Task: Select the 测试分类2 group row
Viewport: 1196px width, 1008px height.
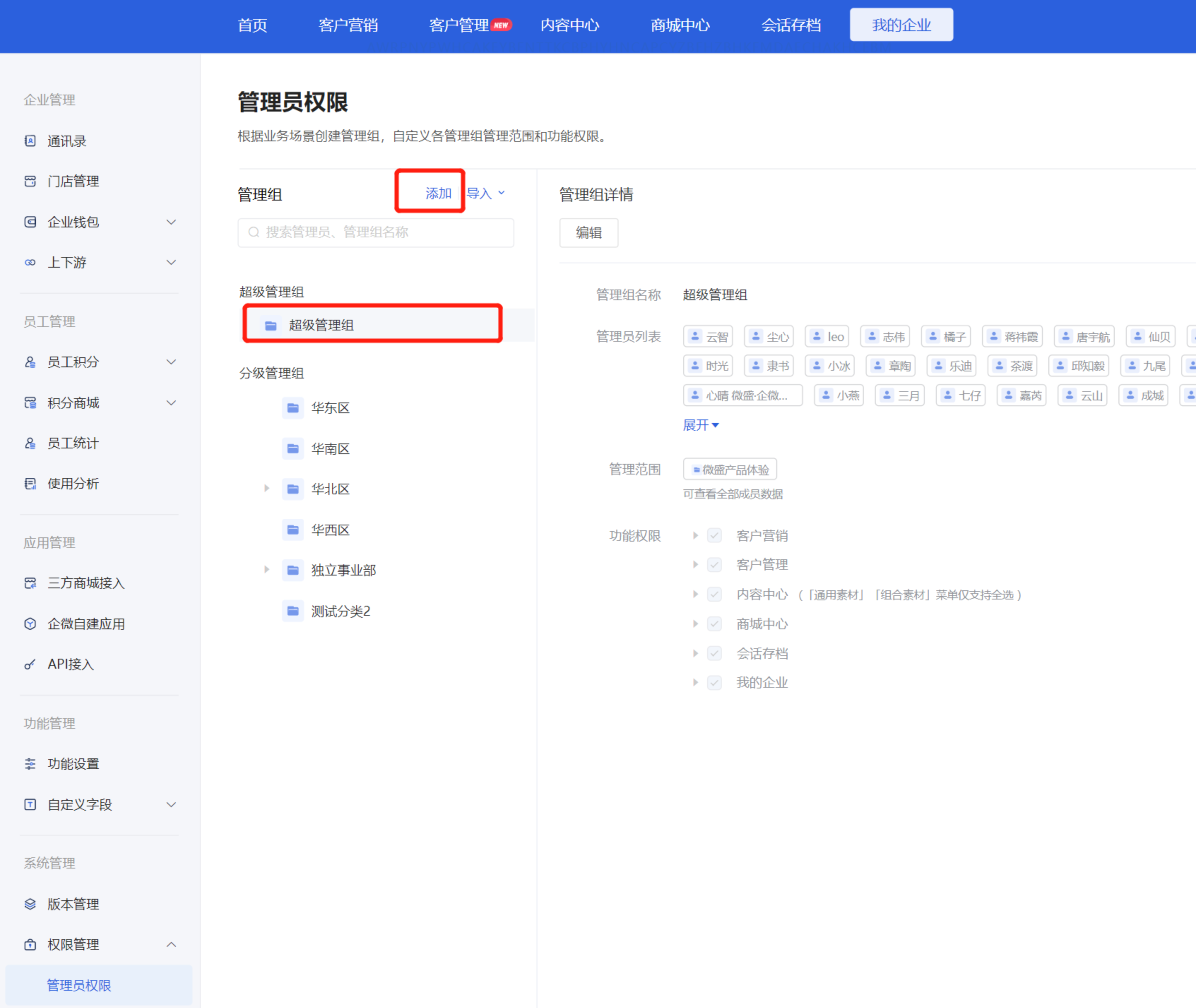Action: pyautogui.click(x=387, y=611)
